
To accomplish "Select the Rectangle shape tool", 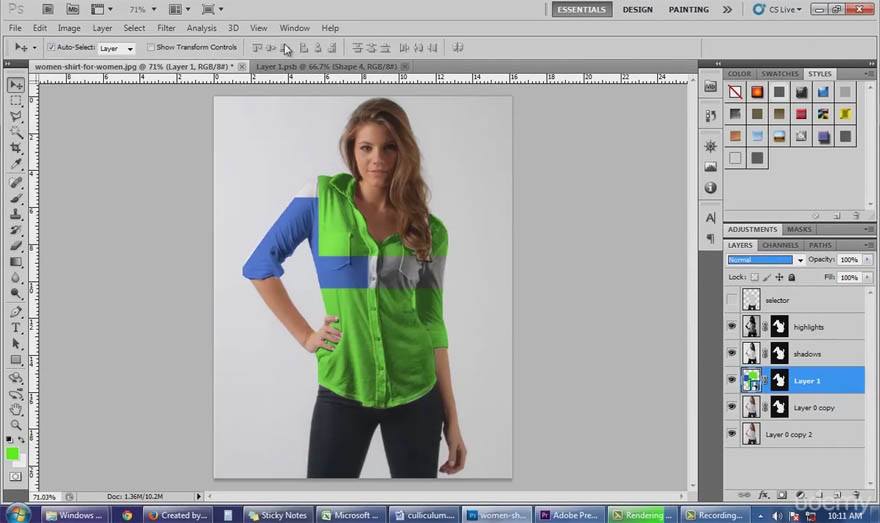I will click(16, 360).
